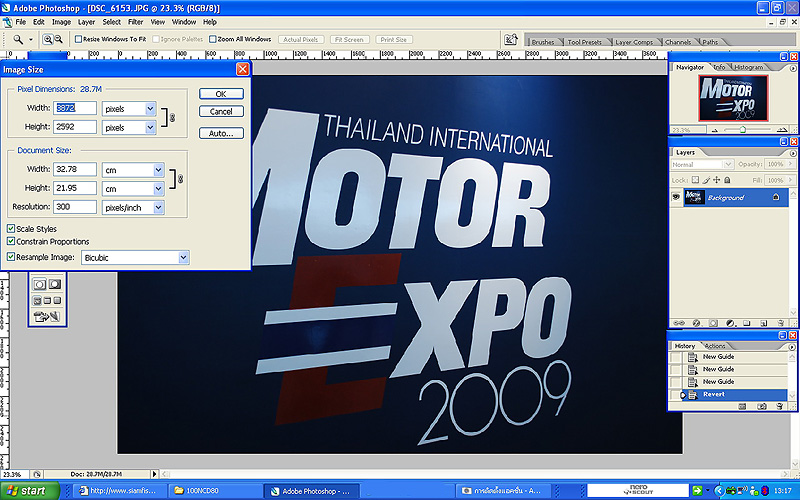Lock image pixels brush icon
800x500 pixels.
tap(706, 180)
